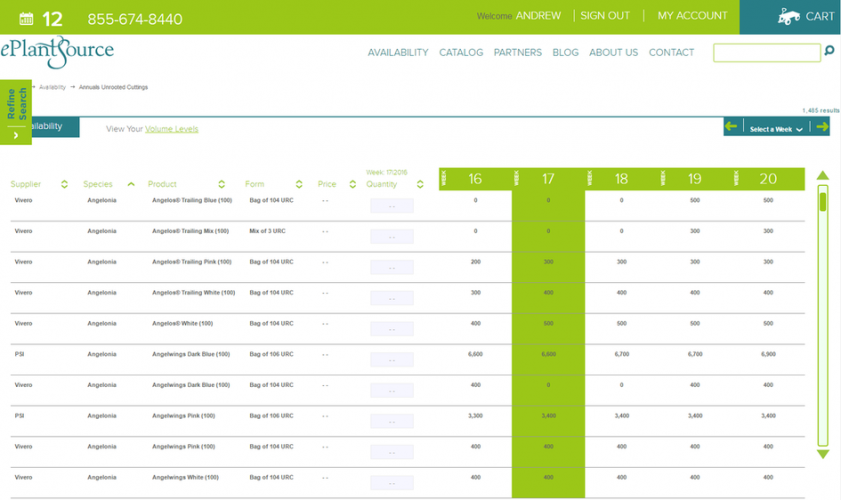The height and width of the screenshot is (500, 841).
Task: Sort by Price column arrows
Action: pos(352,184)
